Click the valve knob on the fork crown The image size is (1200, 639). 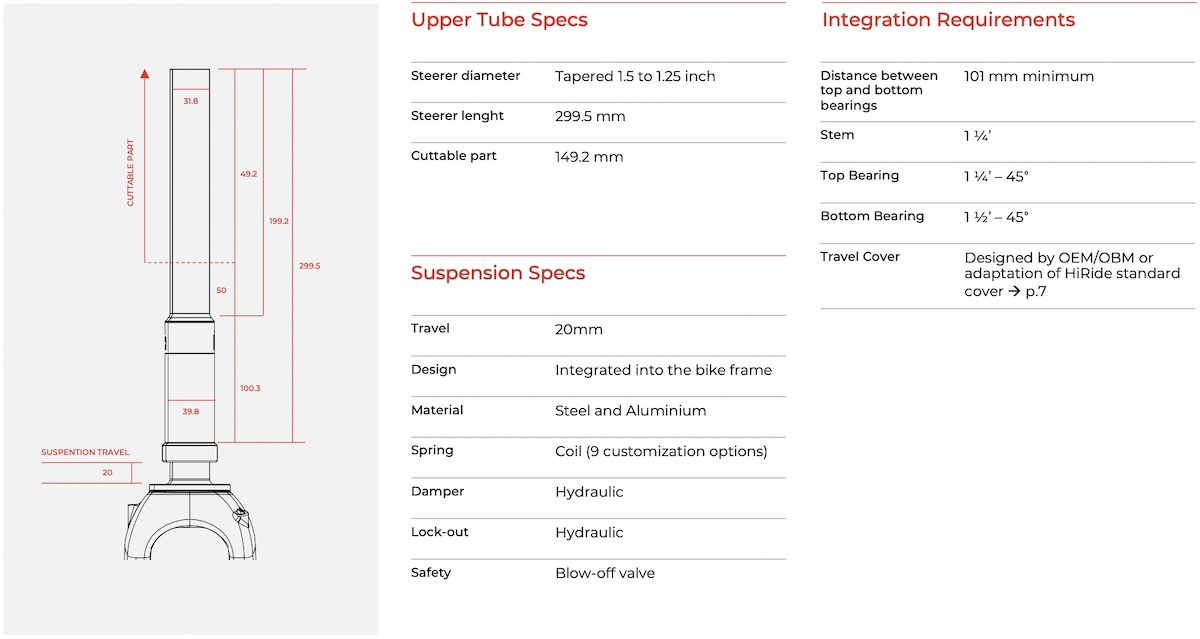[239, 516]
